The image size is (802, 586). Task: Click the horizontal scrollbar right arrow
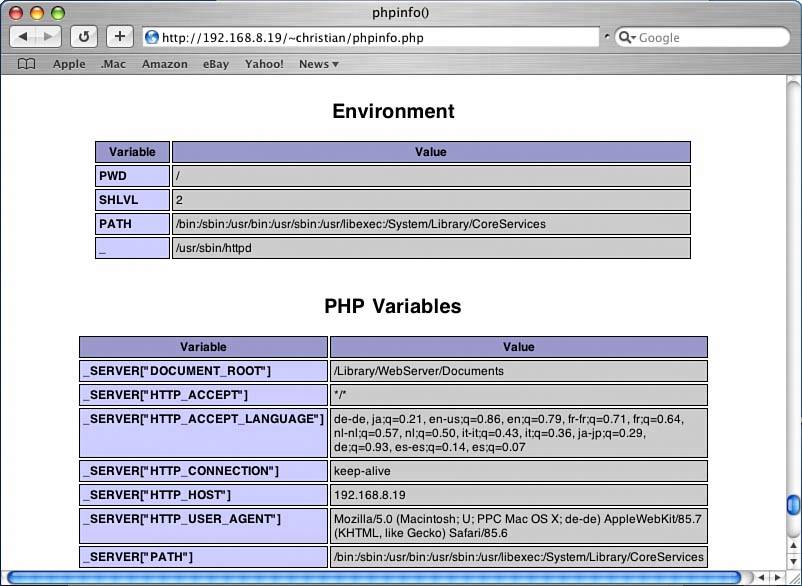(x=776, y=578)
